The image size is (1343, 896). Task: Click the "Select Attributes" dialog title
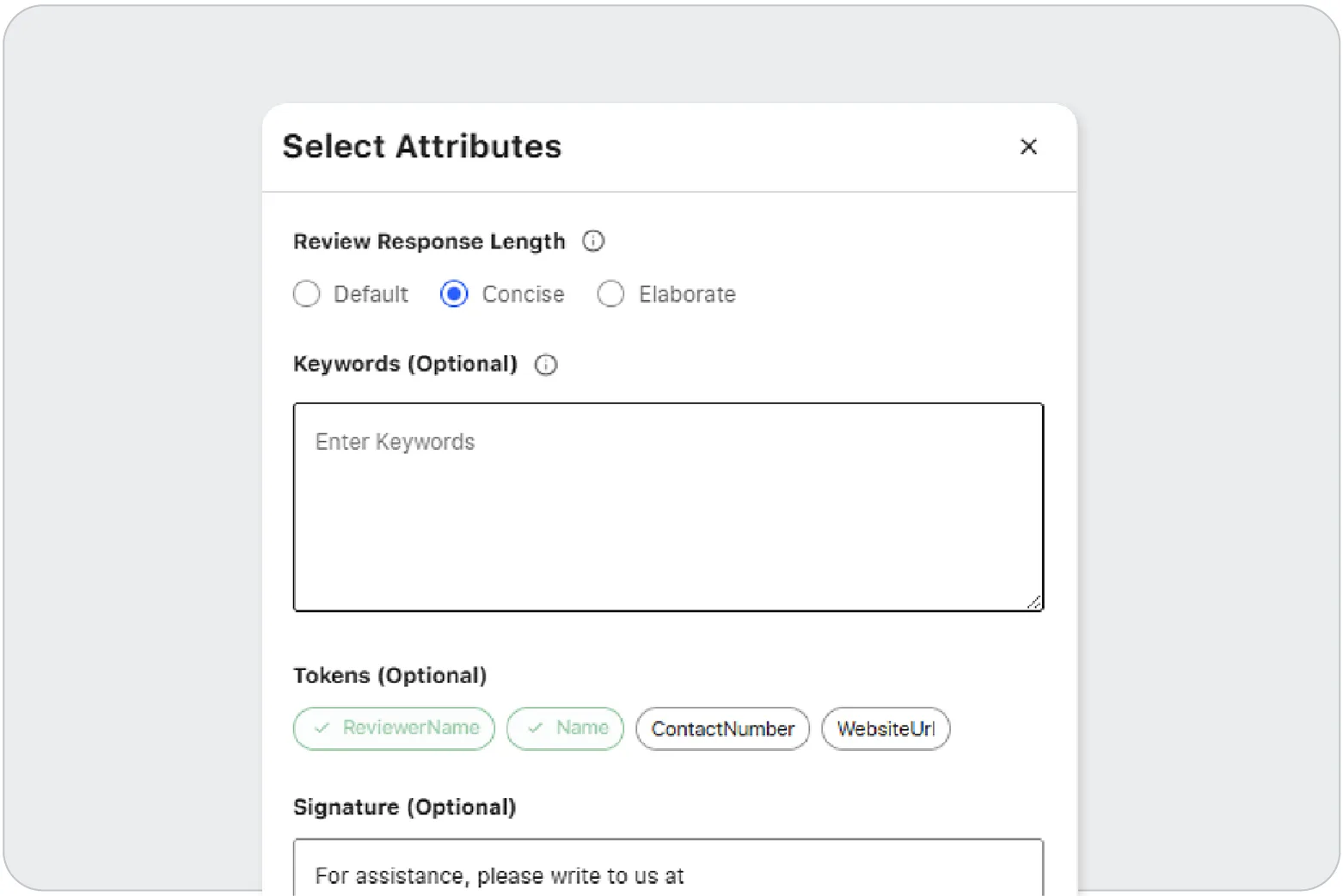click(x=421, y=147)
